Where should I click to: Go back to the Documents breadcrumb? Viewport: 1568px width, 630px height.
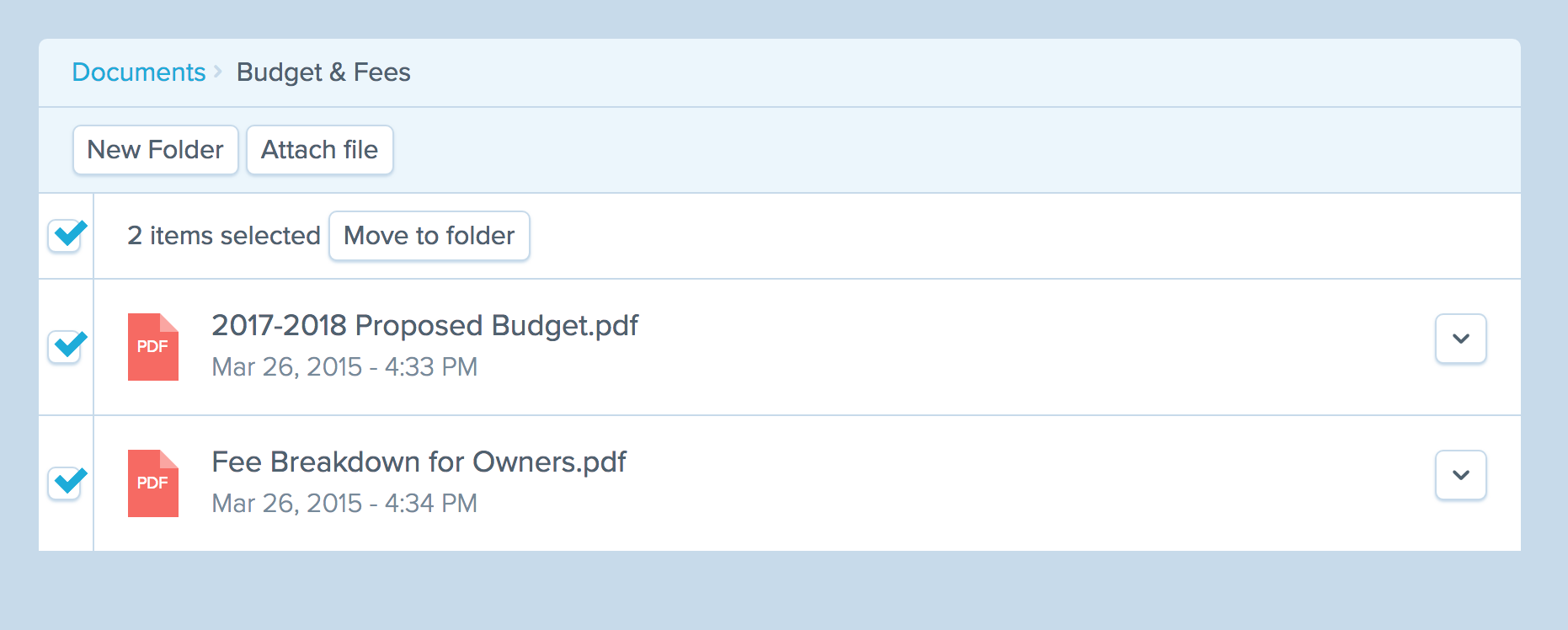coord(139,72)
